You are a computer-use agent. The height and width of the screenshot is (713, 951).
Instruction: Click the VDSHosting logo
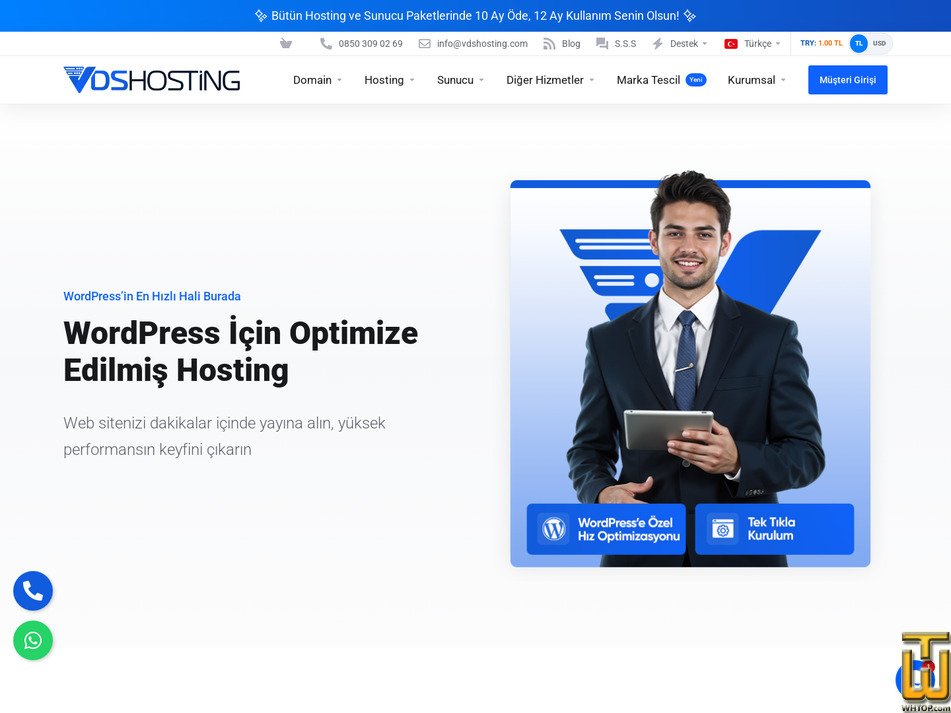(x=152, y=79)
